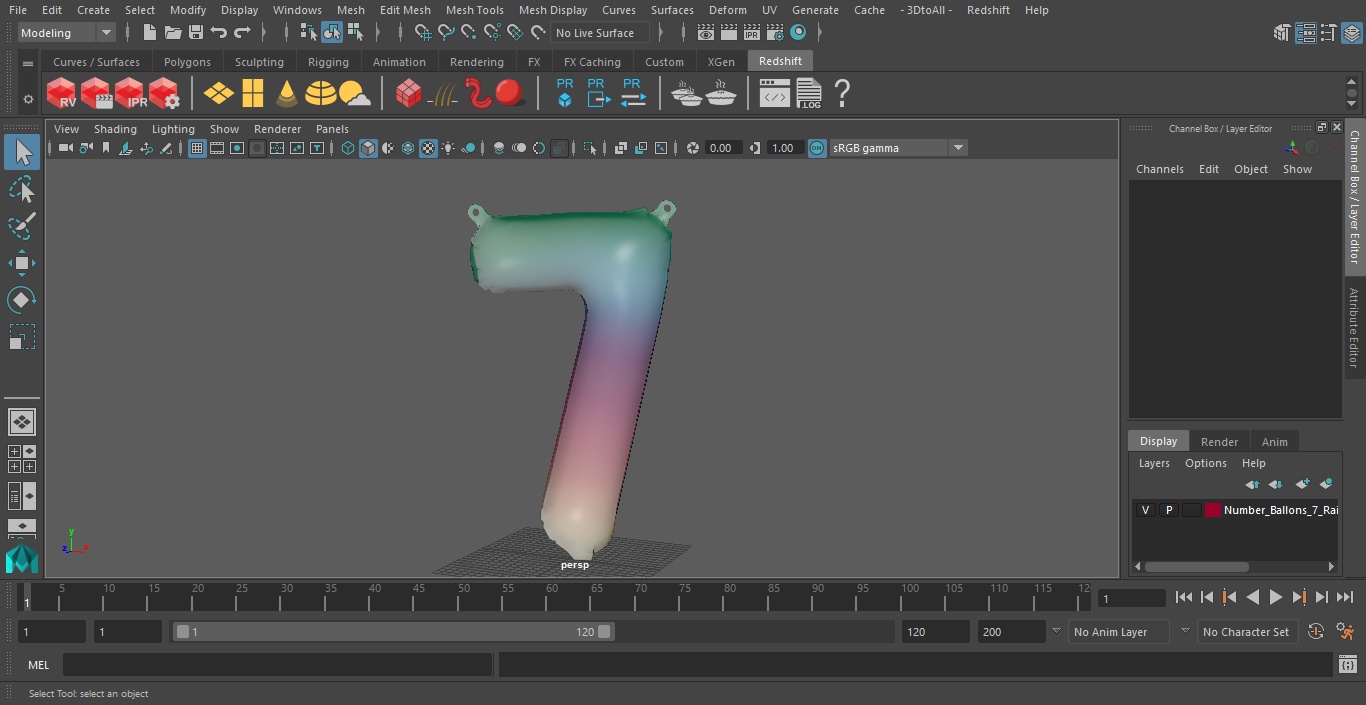Toggle the viewport grid icon

tap(197, 148)
